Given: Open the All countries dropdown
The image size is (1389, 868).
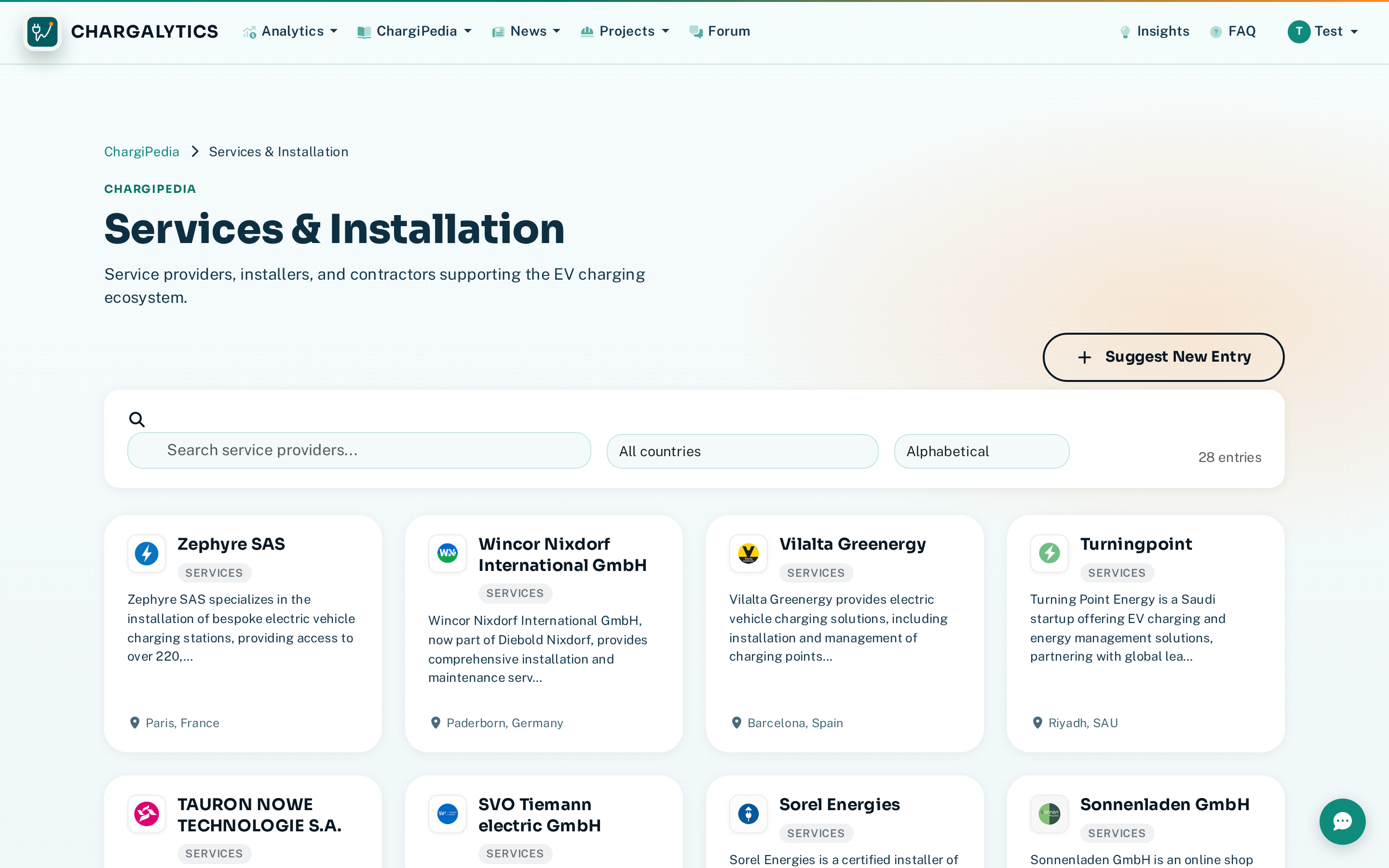Looking at the screenshot, I should [x=742, y=451].
